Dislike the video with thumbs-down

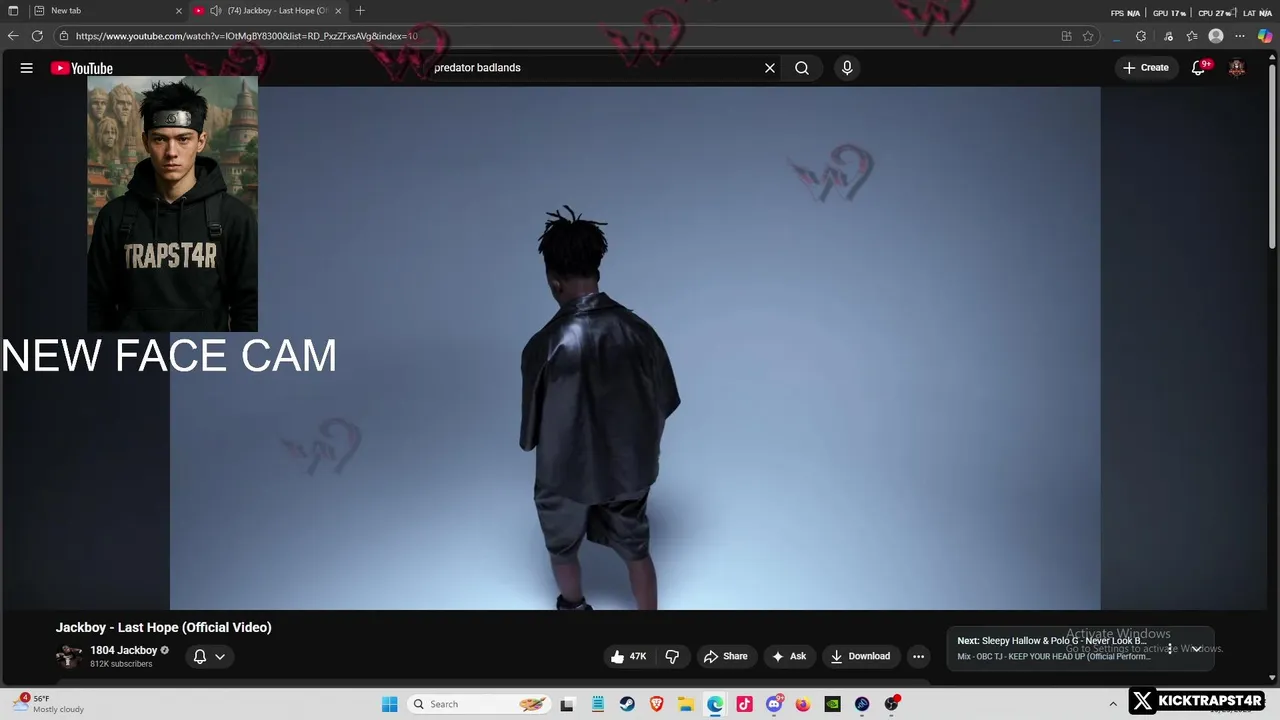672,656
